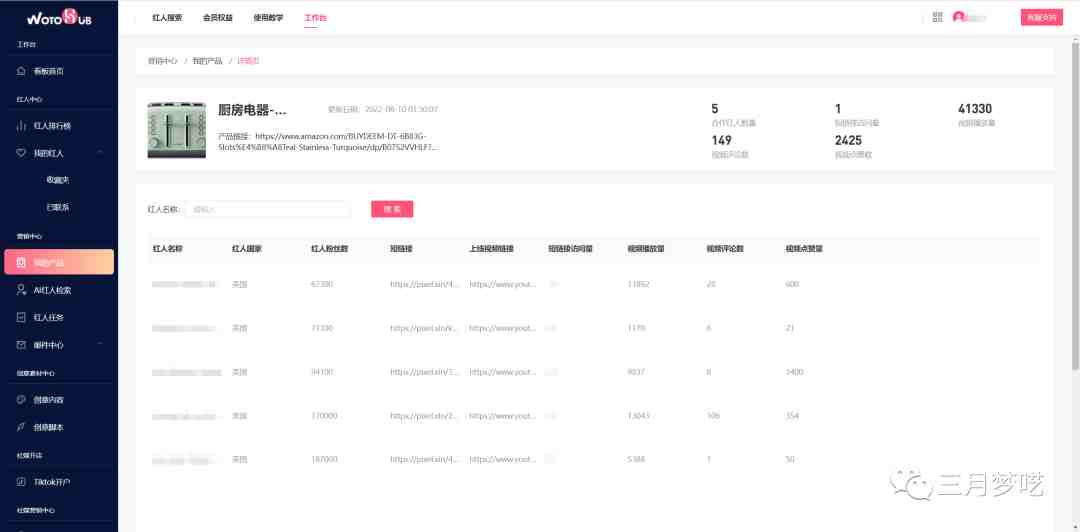The image size is (1080, 532).
Task: Click the WotoHub logo
Action: (x=59, y=17)
